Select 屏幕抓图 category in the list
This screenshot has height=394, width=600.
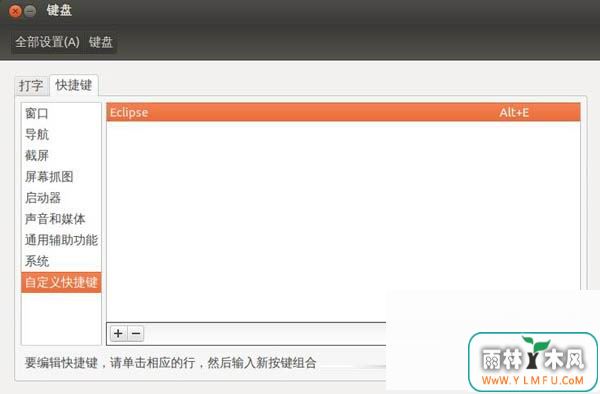61,177
